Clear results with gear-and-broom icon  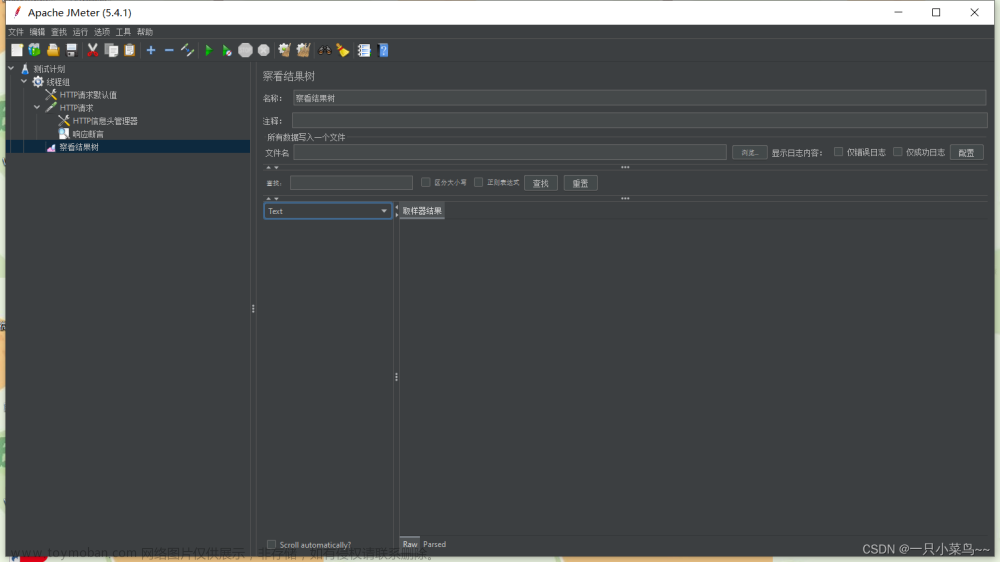tap(284, 50)
